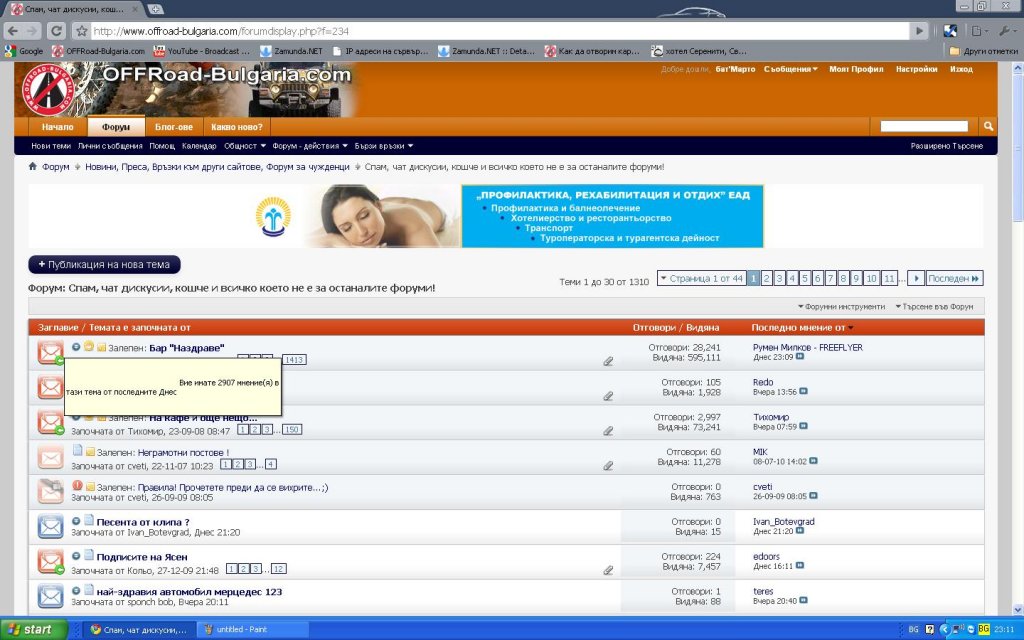This screenshot has width=1024, height=640.
Task: Go to page 5 of the thread list
Action: click(805, 278)
